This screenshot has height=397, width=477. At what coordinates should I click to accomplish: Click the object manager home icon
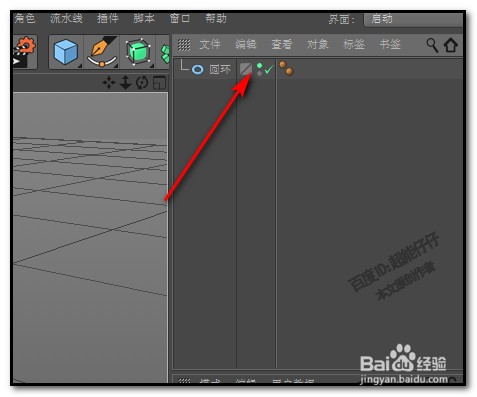click(450, 45)
